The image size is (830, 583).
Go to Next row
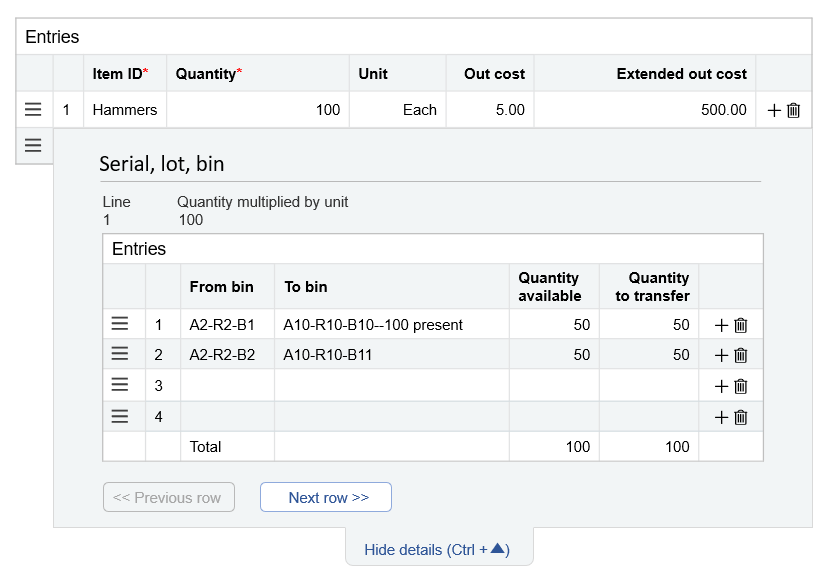coord(325,498)
